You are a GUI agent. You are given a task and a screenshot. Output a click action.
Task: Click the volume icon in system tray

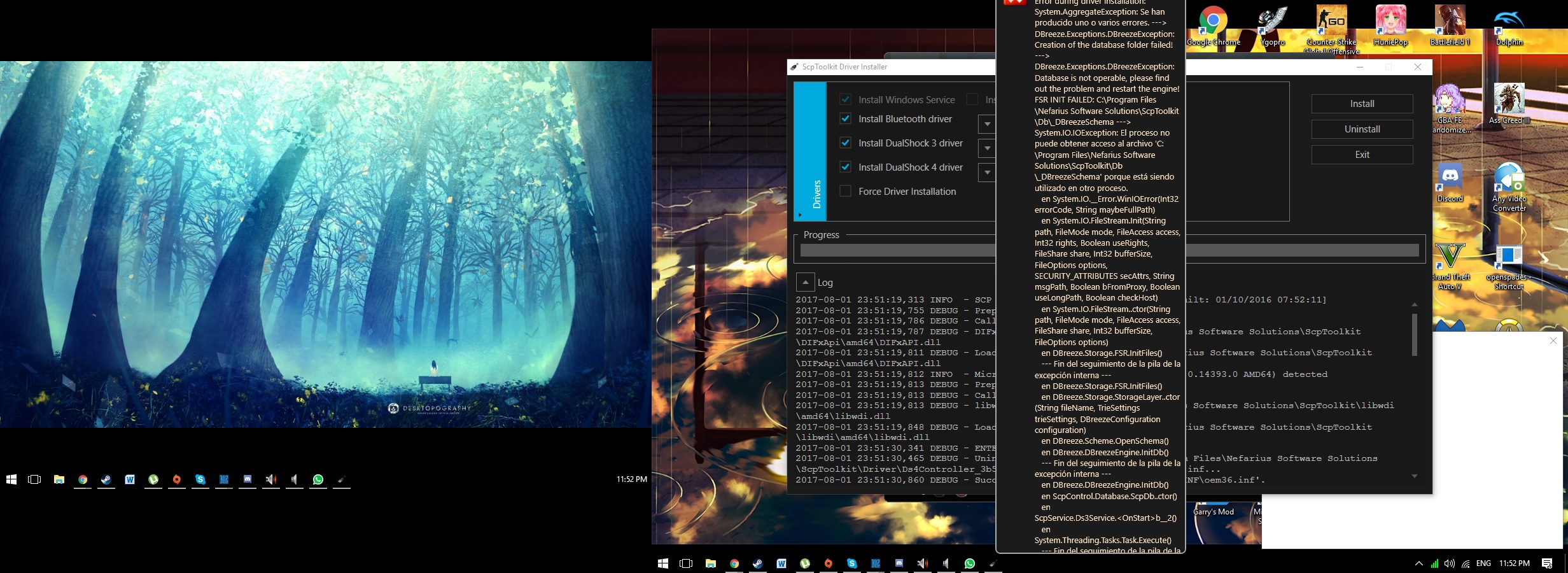click(x=1449, y=563)
